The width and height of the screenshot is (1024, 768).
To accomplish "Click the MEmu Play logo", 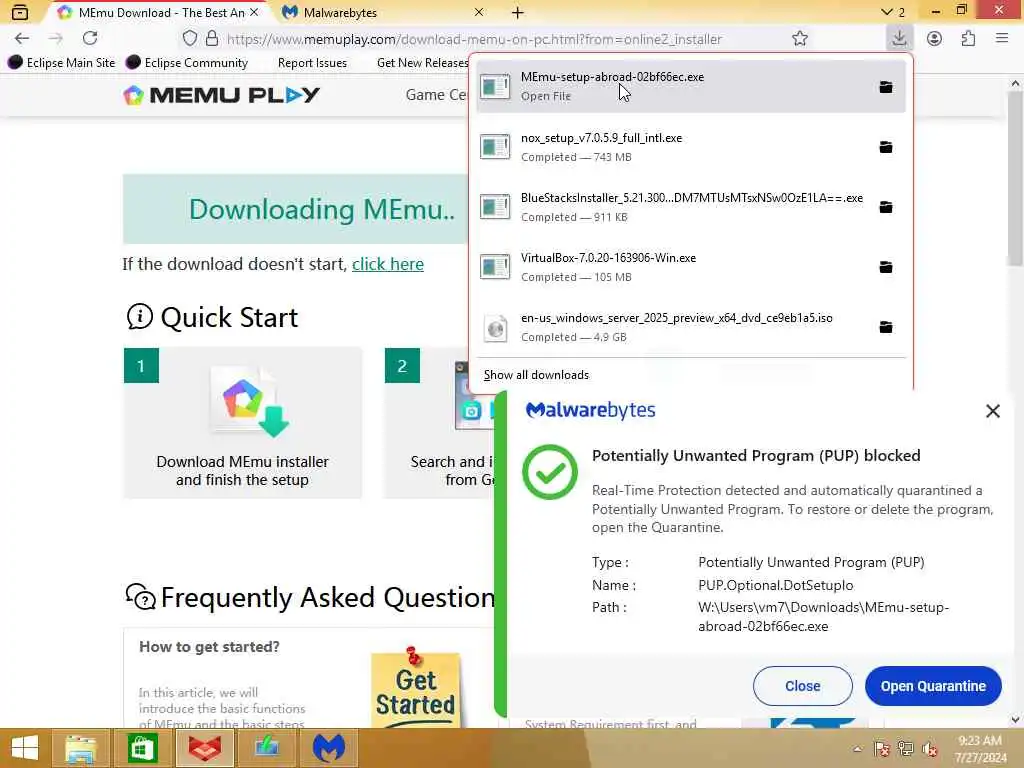I will 222,95.
